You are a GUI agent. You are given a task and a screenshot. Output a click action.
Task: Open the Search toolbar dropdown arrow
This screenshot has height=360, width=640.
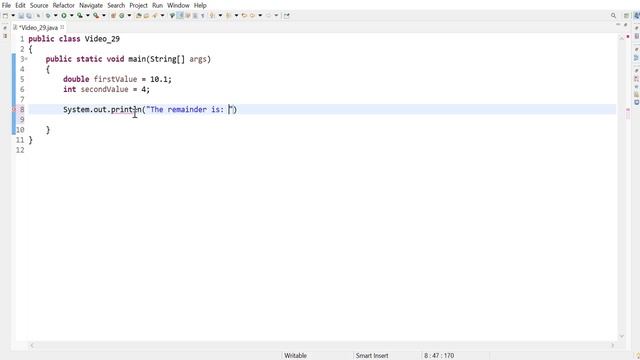pos(162,16)
